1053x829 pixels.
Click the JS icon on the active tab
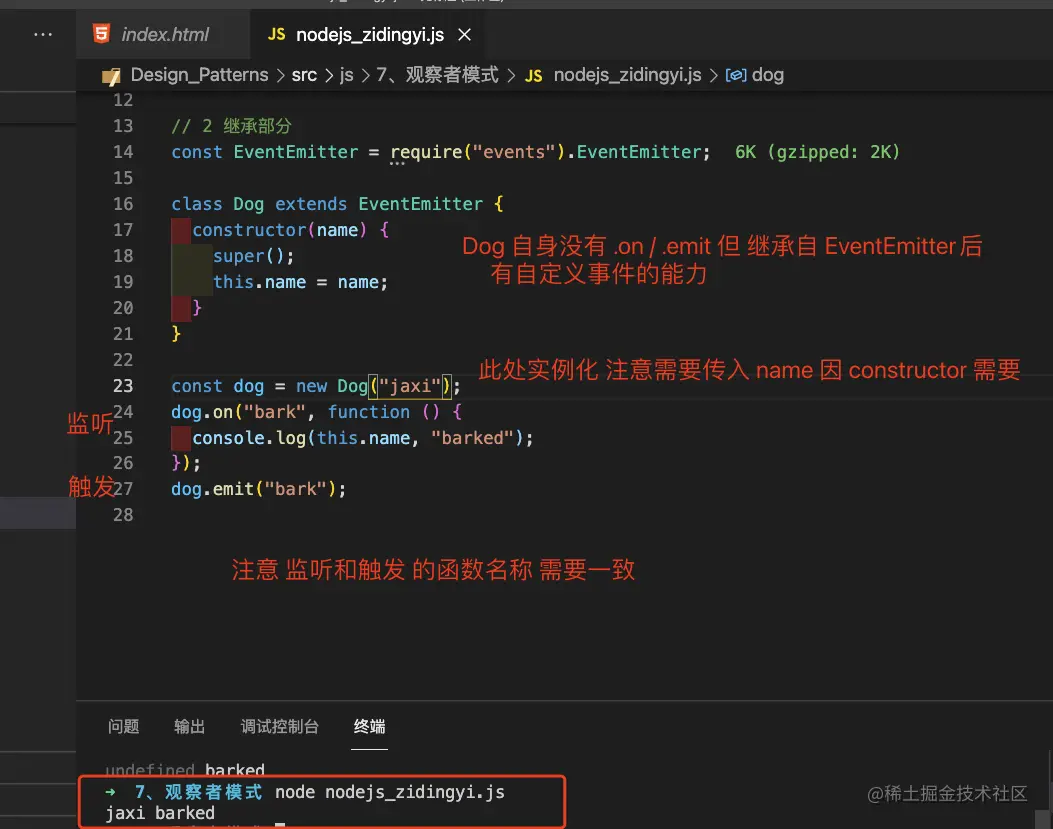tap(276, 34)
